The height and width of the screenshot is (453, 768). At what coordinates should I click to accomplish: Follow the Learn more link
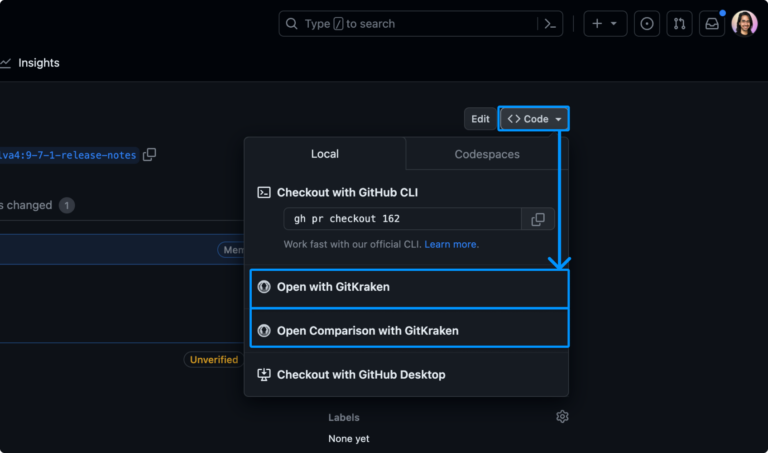click(x=451, y=244)
